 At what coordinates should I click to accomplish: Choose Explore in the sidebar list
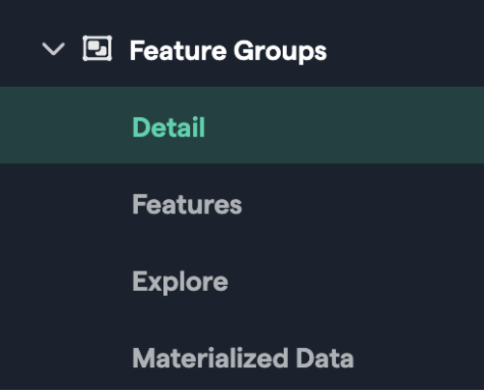pyautogui.click(x=180, y=282)
